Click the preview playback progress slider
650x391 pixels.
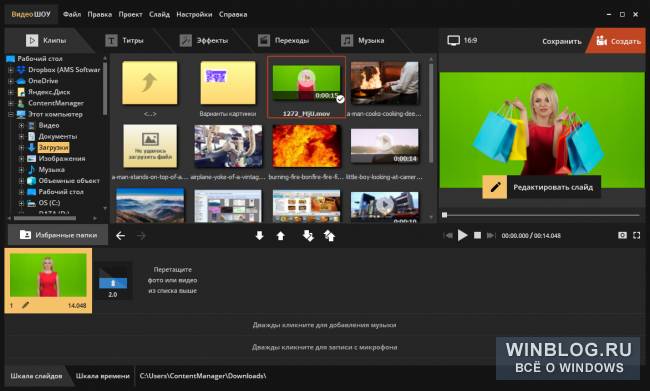coord(541,215)
